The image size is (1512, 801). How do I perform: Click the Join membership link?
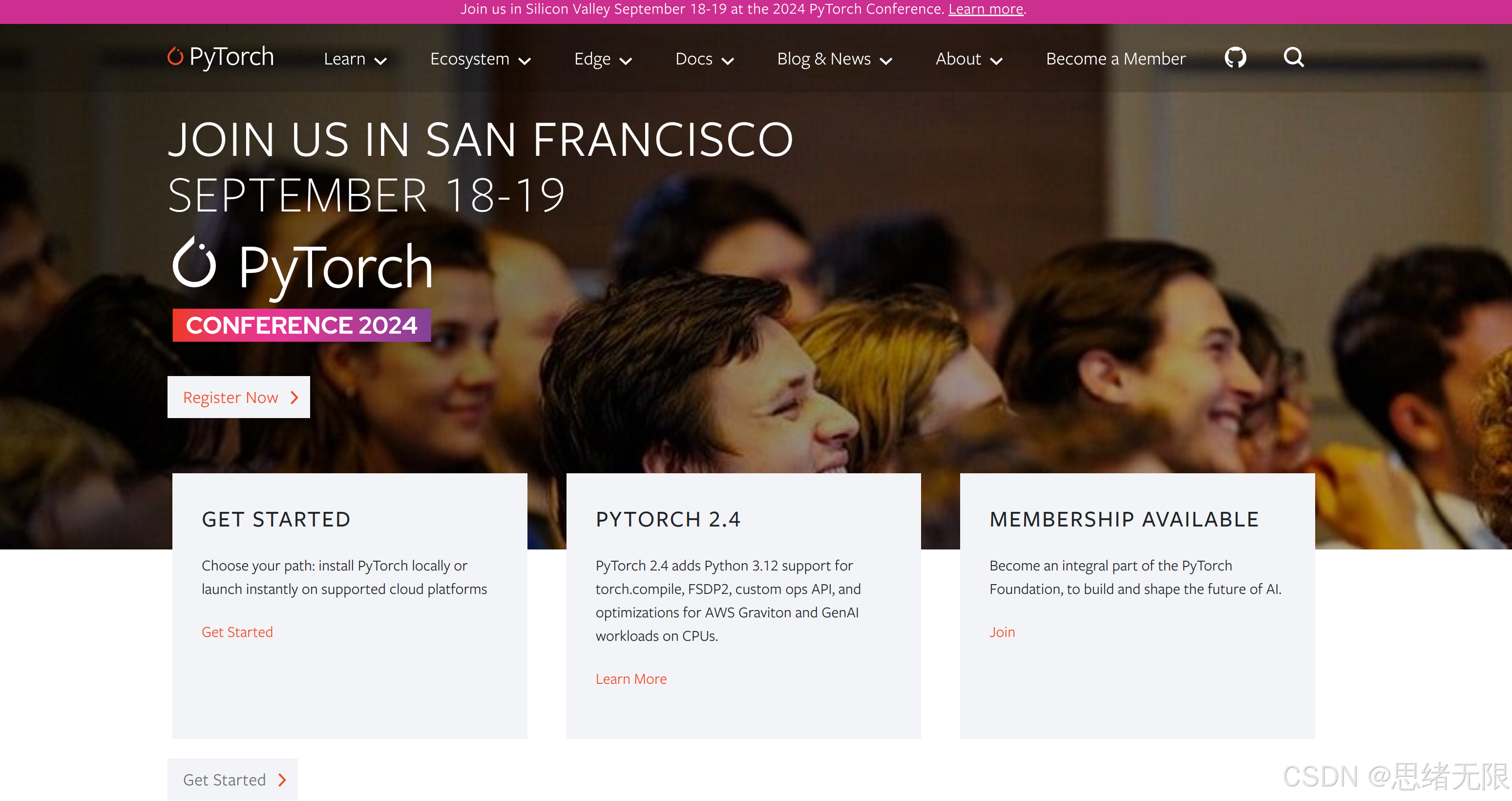pos(1002,632)
